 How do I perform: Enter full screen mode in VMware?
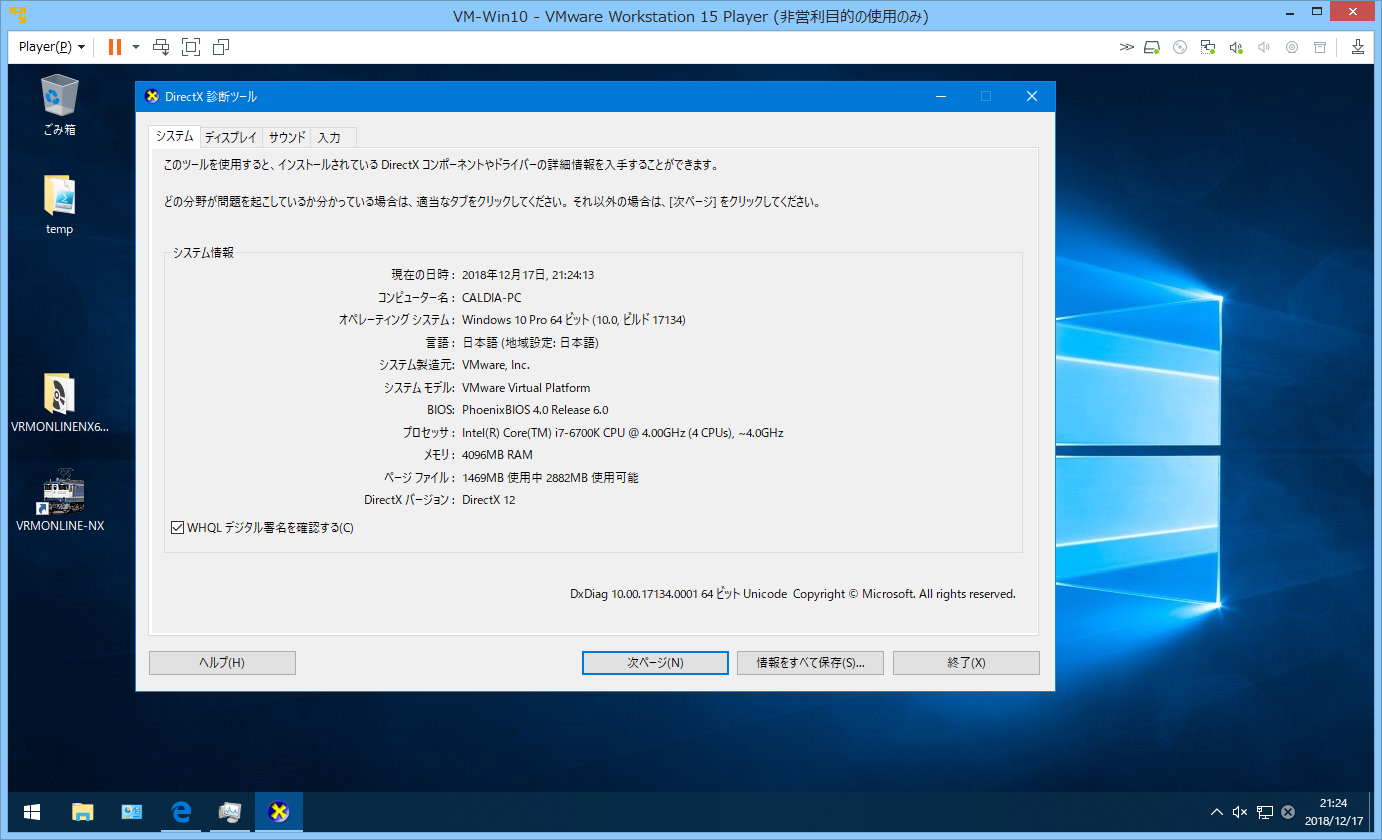click(x=191, y=47)
